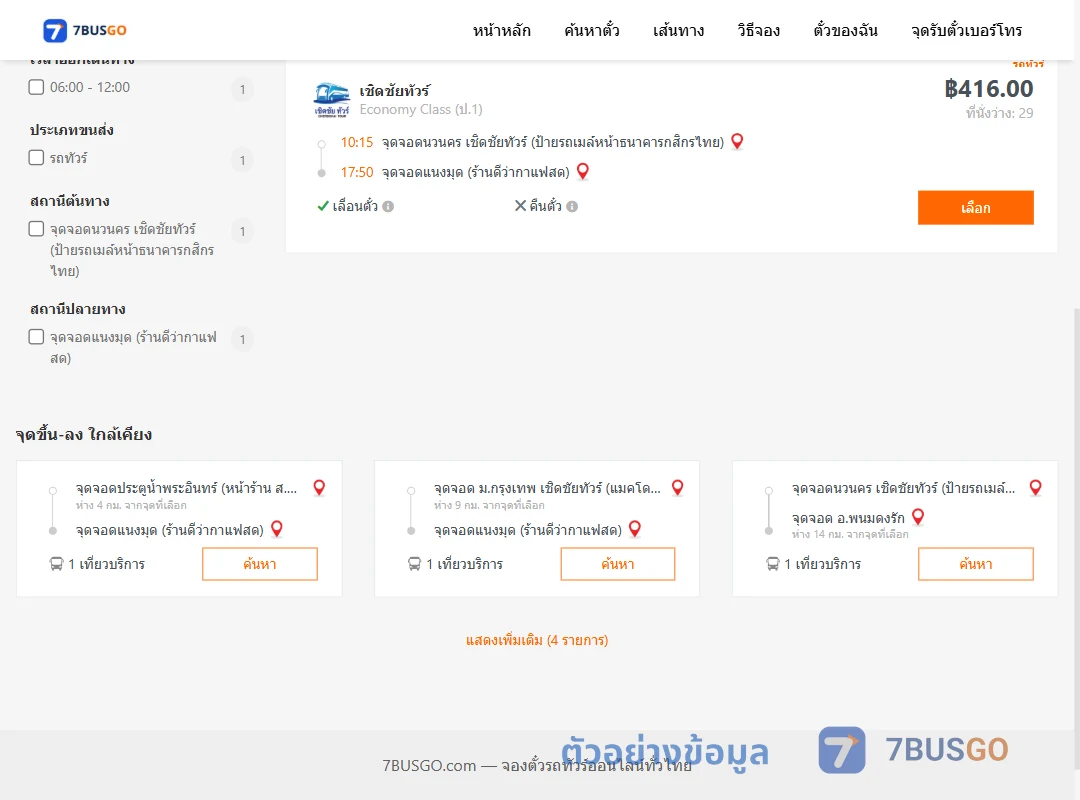Tick the จุดจอดนวนคร origin station checkbox
This screenshot has width=1080, height=800.
[37, 229]
